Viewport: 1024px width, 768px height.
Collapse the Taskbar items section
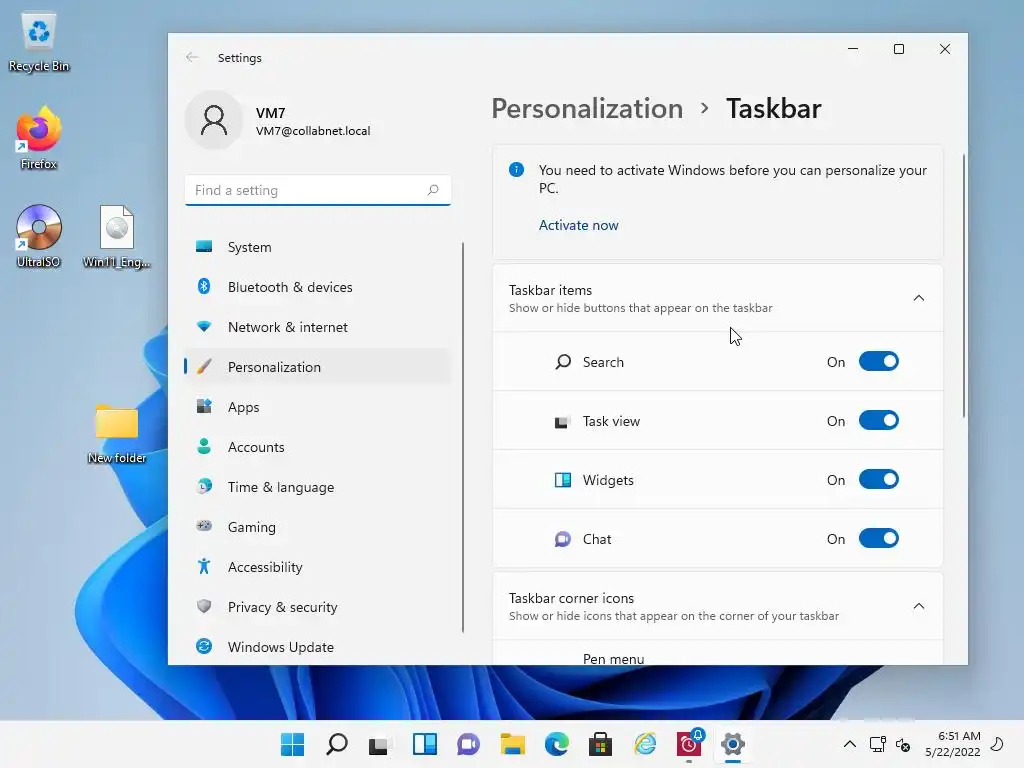point(918,298)
